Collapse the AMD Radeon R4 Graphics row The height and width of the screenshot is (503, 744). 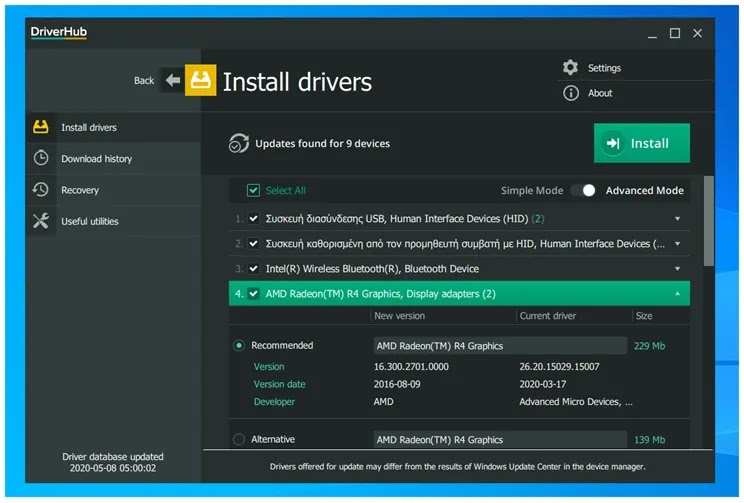[x=678, y=294]
